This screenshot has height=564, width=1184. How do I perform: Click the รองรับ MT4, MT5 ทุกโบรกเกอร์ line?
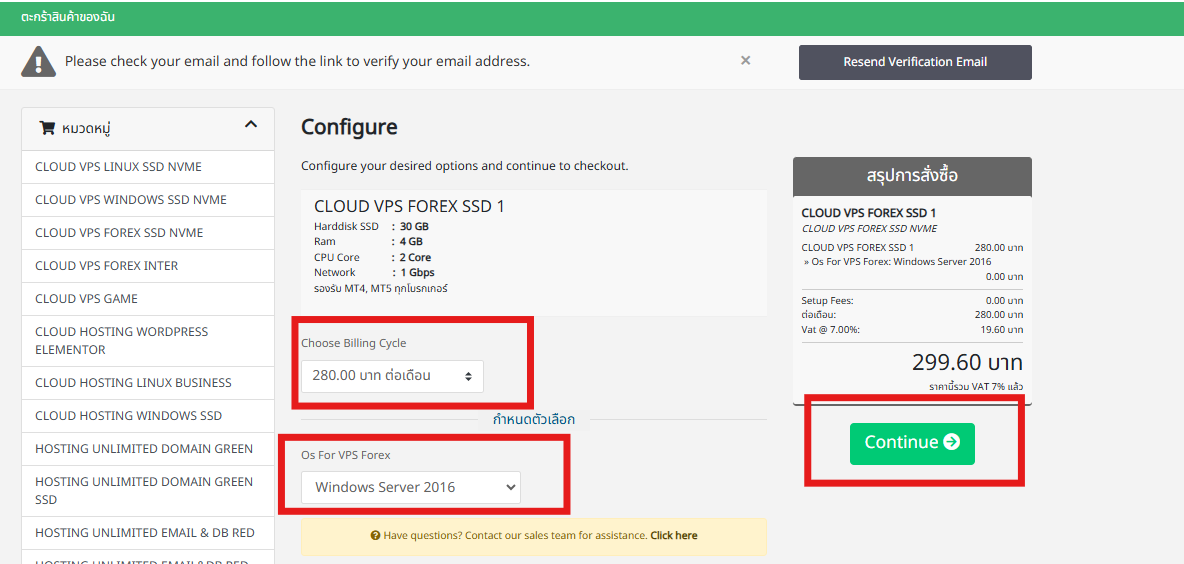(381, 288)
